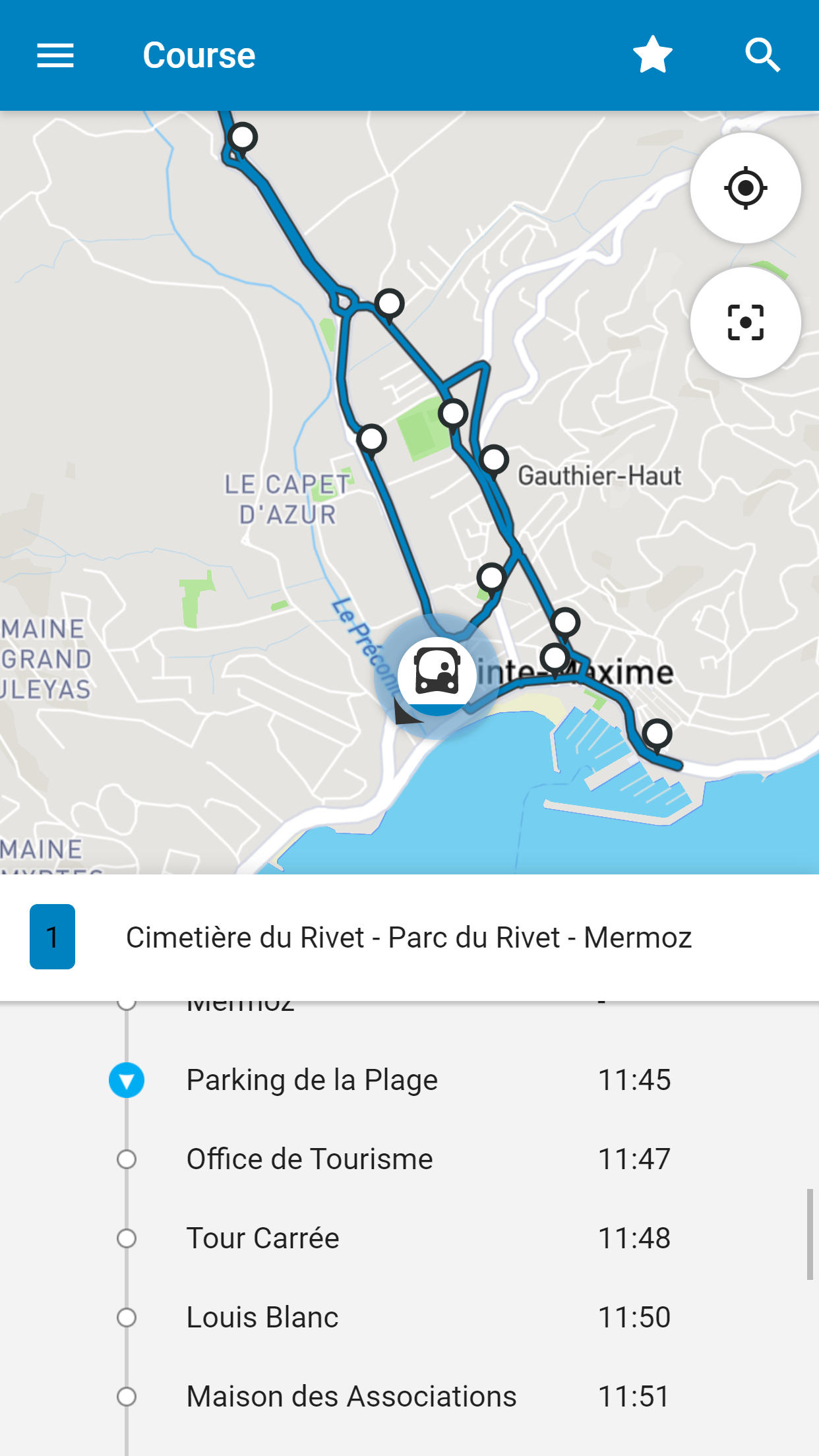Viewport: 819px width, 1456px height.
Task: Tap the stop pin near Gauthier-Haut
Action: pos(494,460)
